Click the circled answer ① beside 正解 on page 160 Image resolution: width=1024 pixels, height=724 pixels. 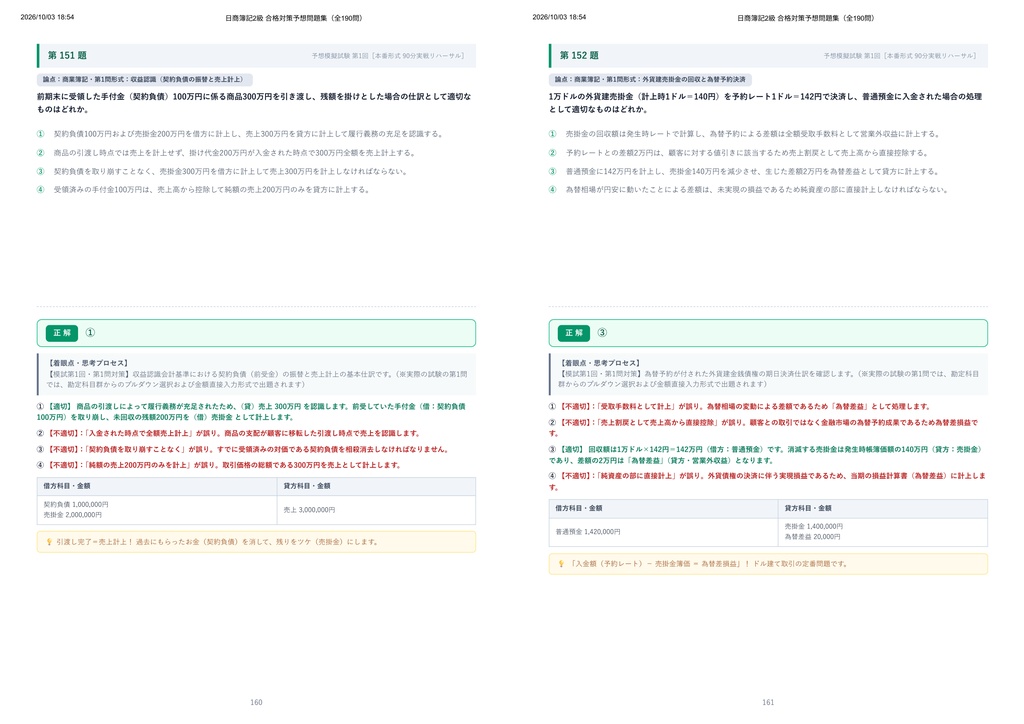click(90, 333)
